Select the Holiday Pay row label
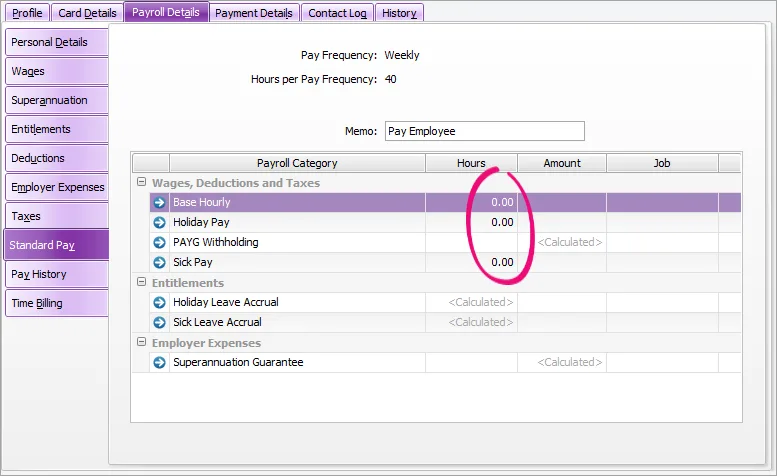This screenshot has height=476, width=777. pyautogui.click(x=201, y=222)
